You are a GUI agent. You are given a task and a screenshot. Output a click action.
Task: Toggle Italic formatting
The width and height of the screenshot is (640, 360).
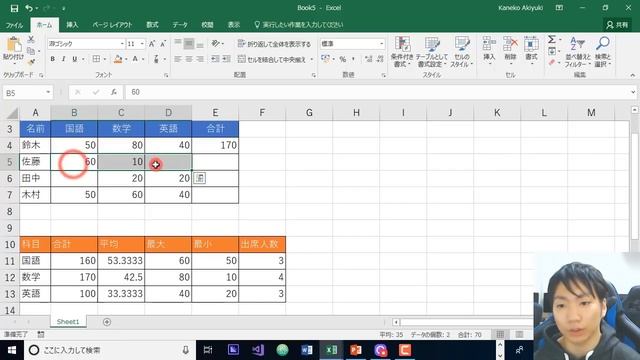(x=63, y=59)
